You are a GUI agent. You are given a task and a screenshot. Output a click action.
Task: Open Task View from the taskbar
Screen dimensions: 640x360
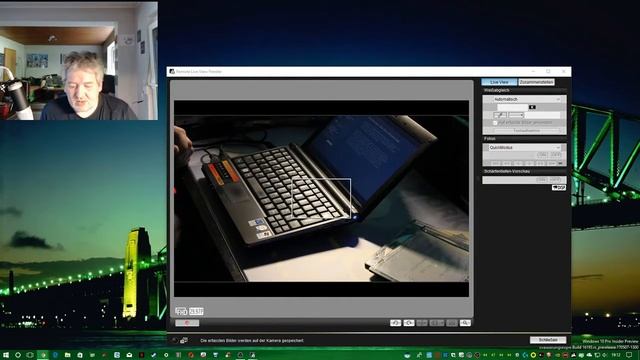tap(30, 355)
